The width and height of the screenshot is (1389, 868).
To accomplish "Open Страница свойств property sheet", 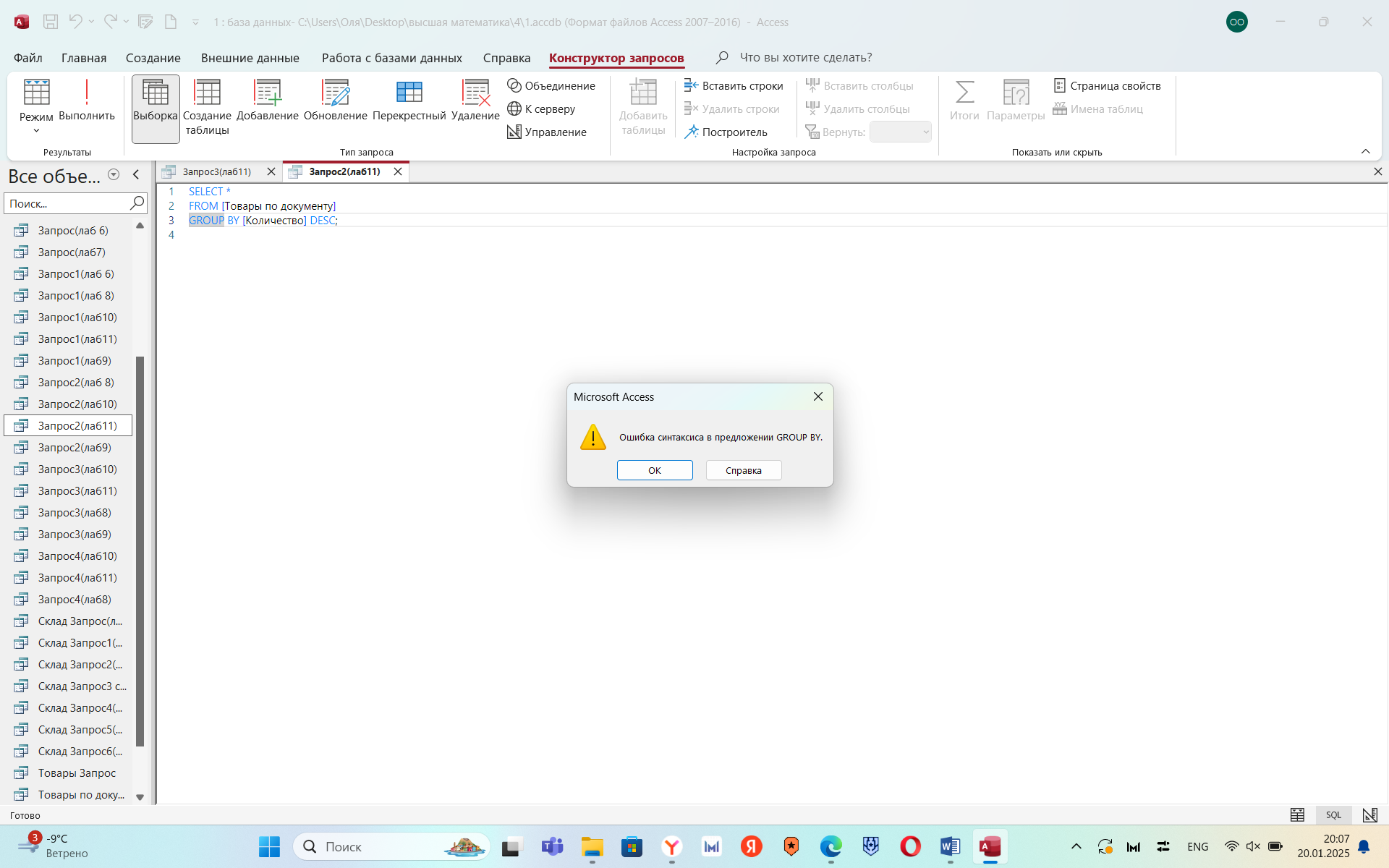I will tap(1107, 85).
